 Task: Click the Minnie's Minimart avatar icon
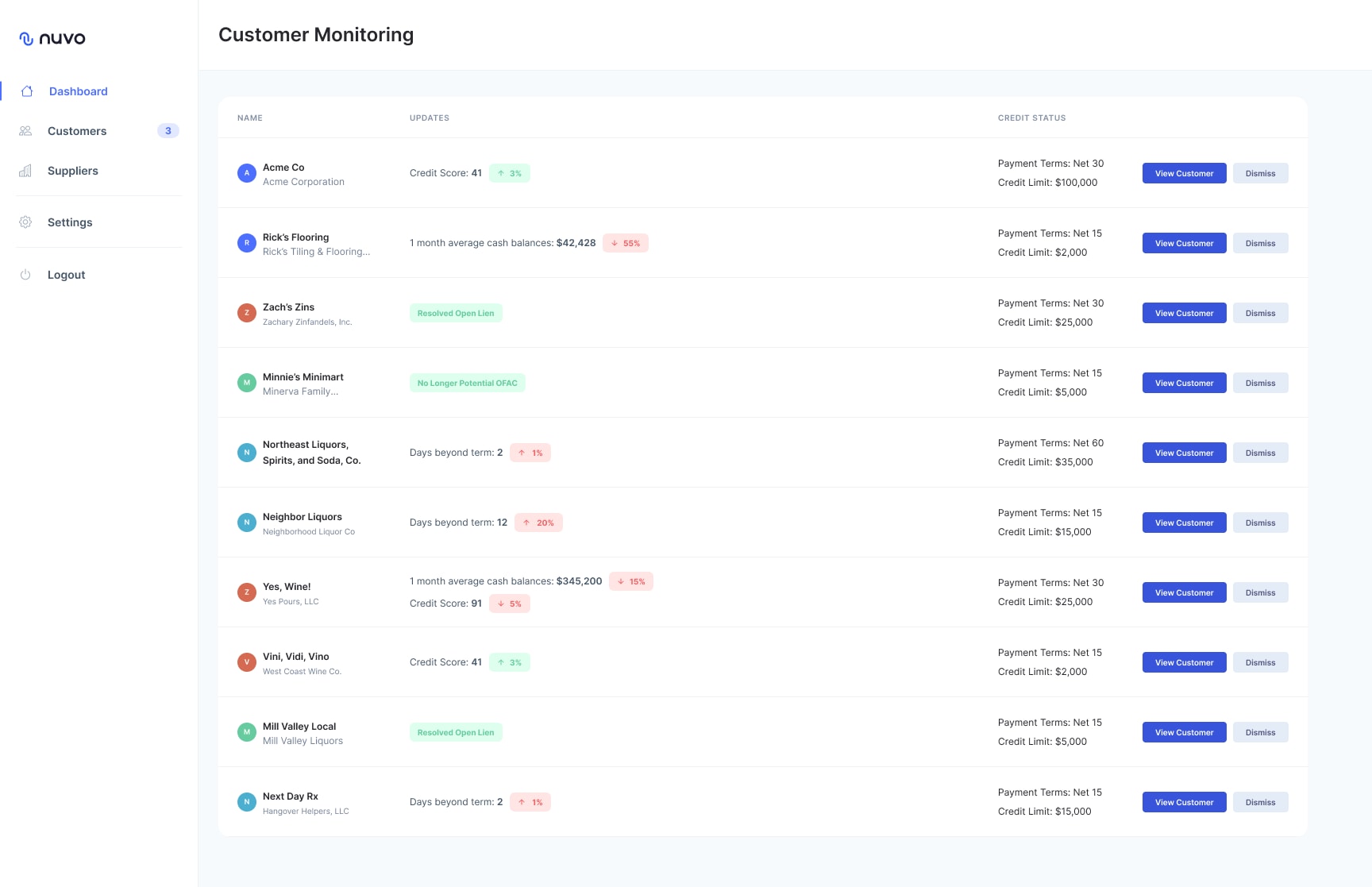(247, 383)
